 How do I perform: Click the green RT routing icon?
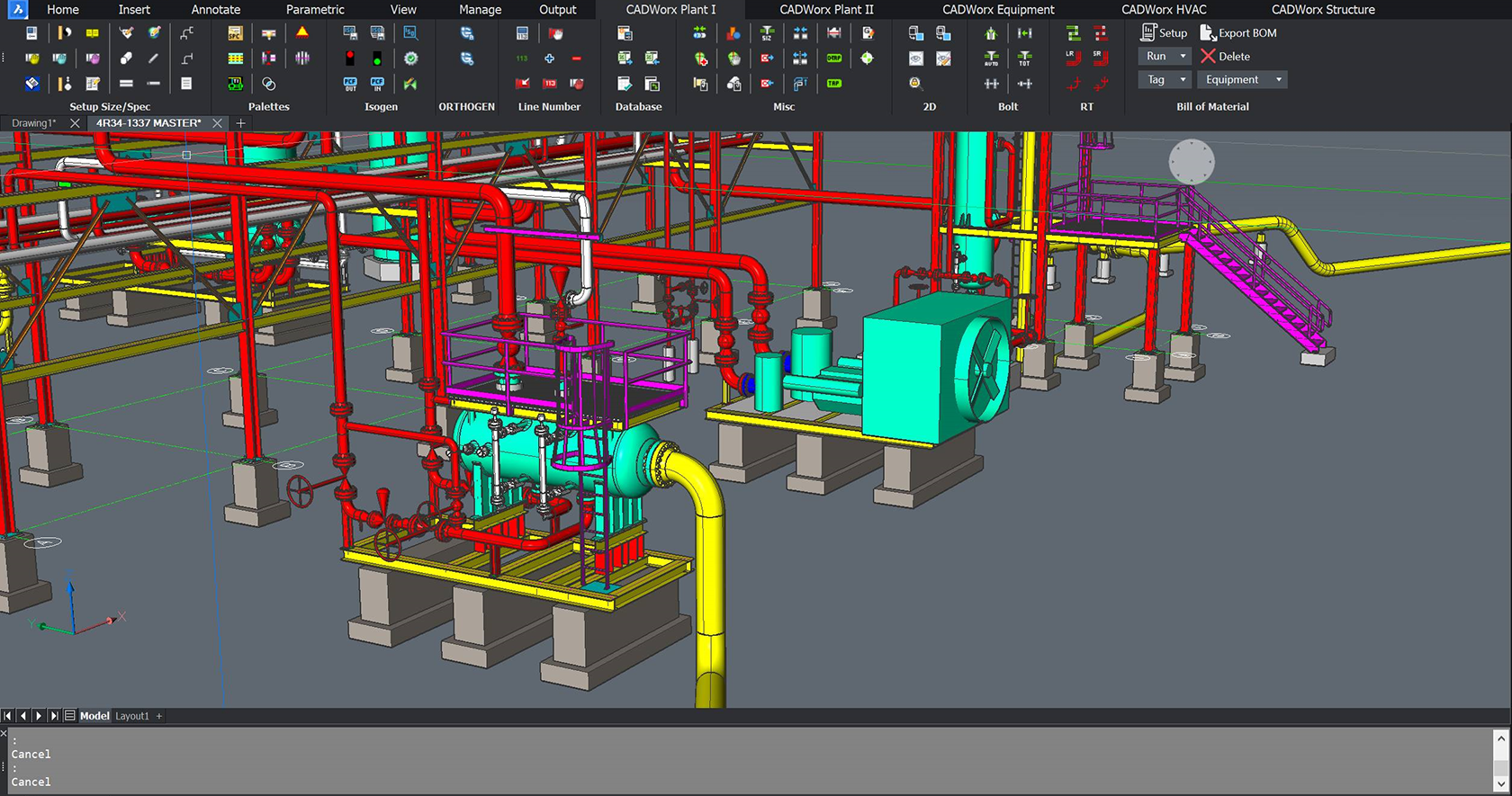point(1073,33)
